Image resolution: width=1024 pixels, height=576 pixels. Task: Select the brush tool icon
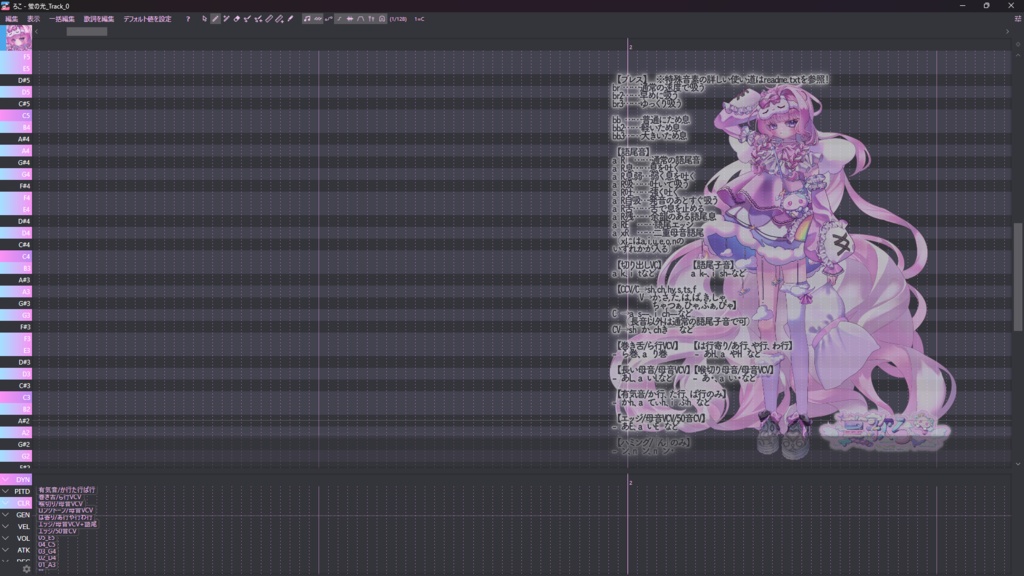point(290,19)
